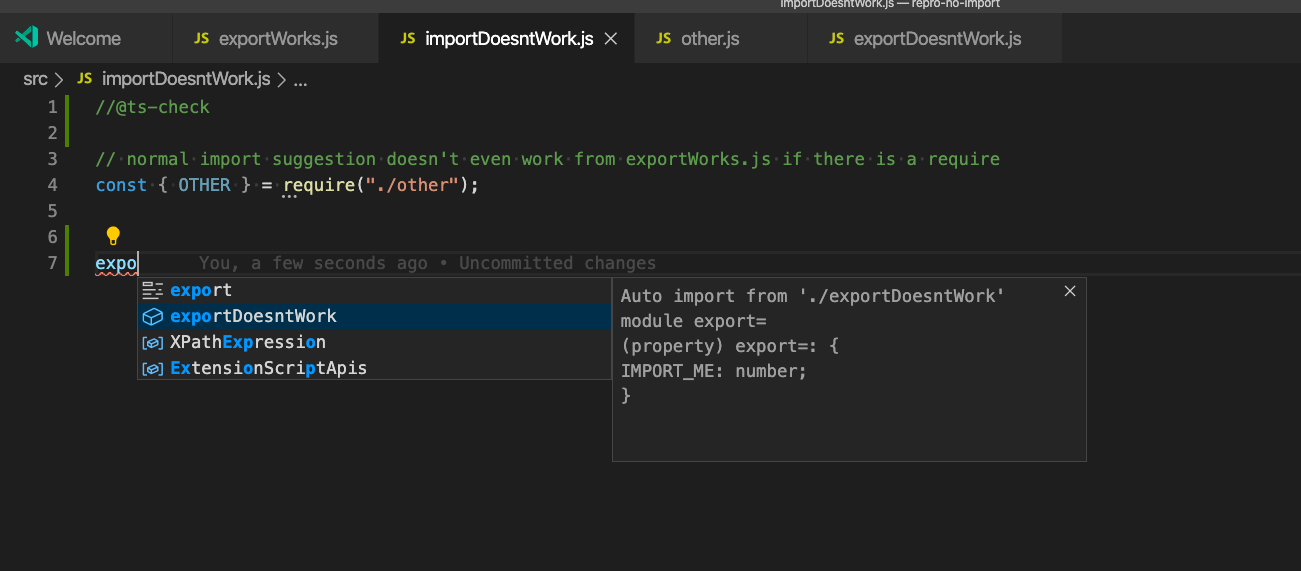The image size is (1301, 571).
Task: Click 'IMPORT_ME: number;' in details panel
Action: click(713, 371)
